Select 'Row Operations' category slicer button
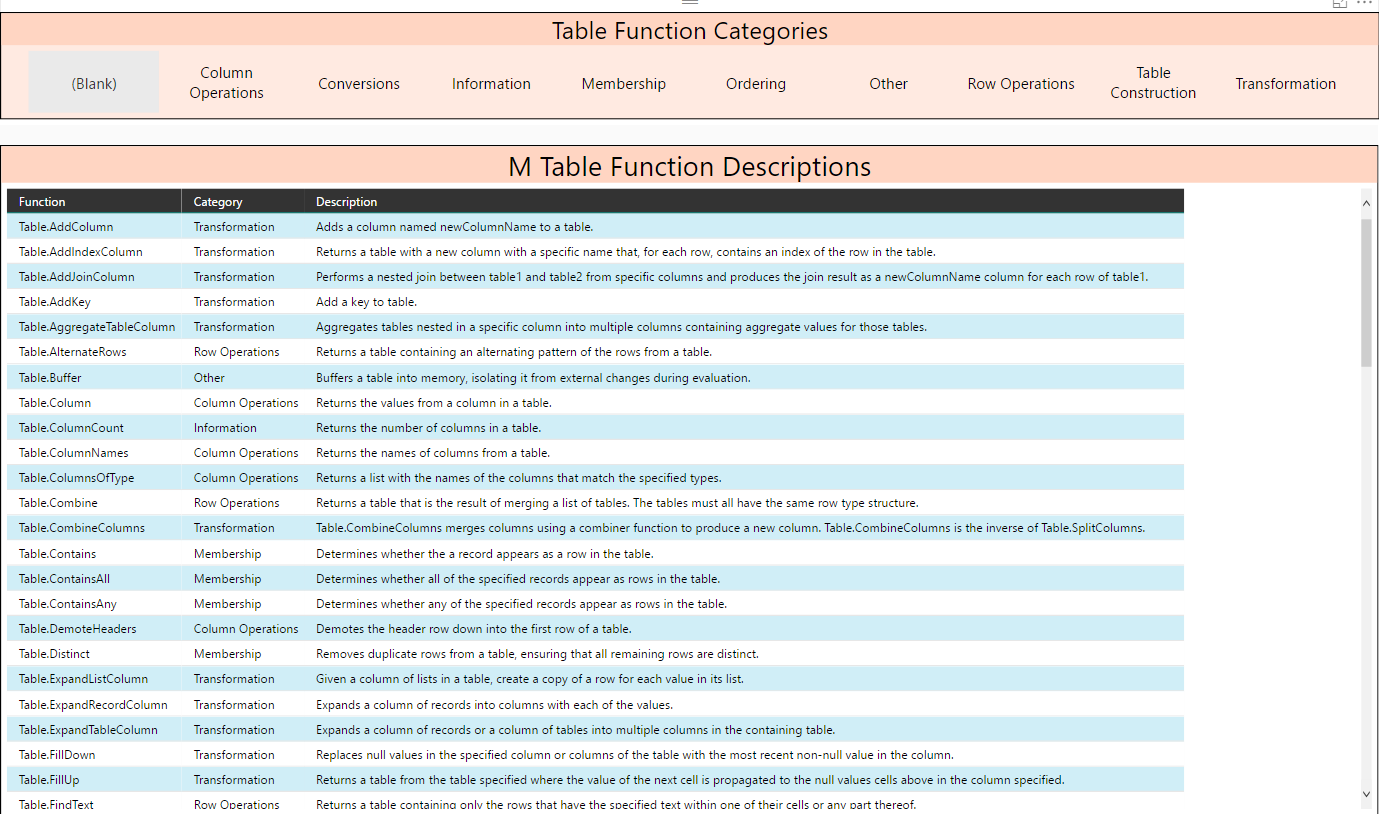Screen dimensions: 1379x814 [1020, 83]
